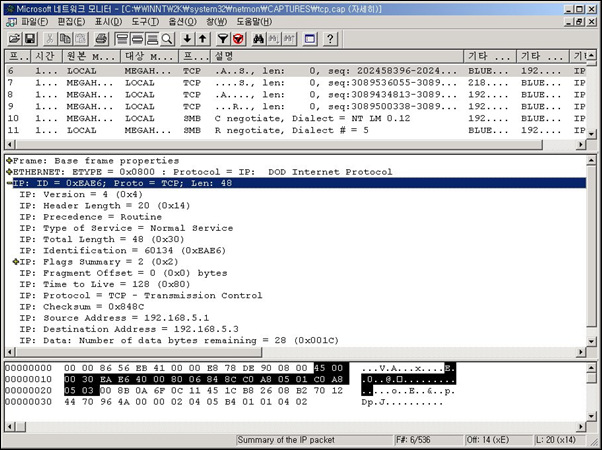The width and height of the screenshot is (602, 450).
Task: Click the Paste clipboard icon
Action: (x=81, y=39)
